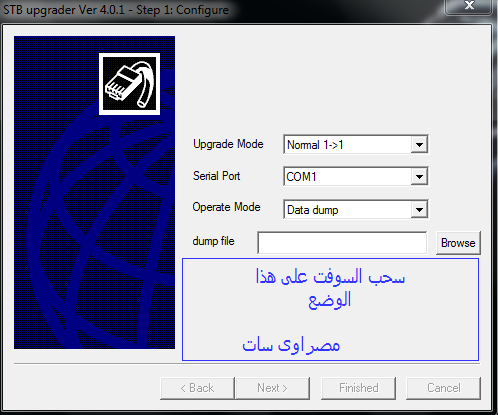Expand the Operate Mode dropdown arrow
This screenshot has height=415, width=498.
coord(419,210)
